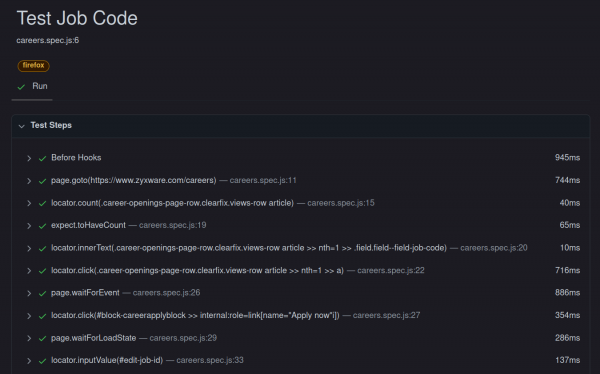Image resolution: width=600 pixels, height=374 pixels.
Task: Click the Test Steps header label
Action: 51,125
